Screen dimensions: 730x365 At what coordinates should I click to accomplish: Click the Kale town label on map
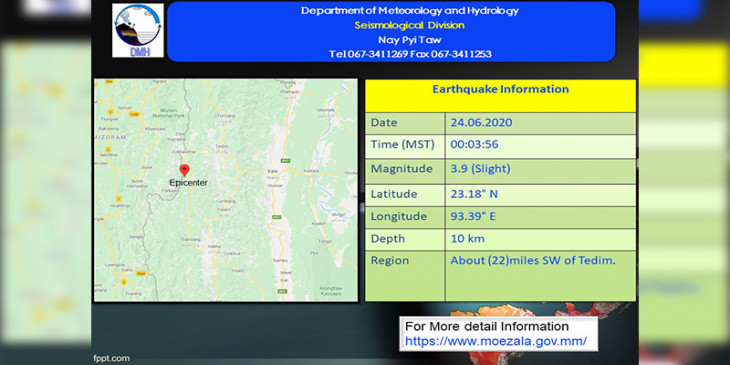(x=273, y=172)
